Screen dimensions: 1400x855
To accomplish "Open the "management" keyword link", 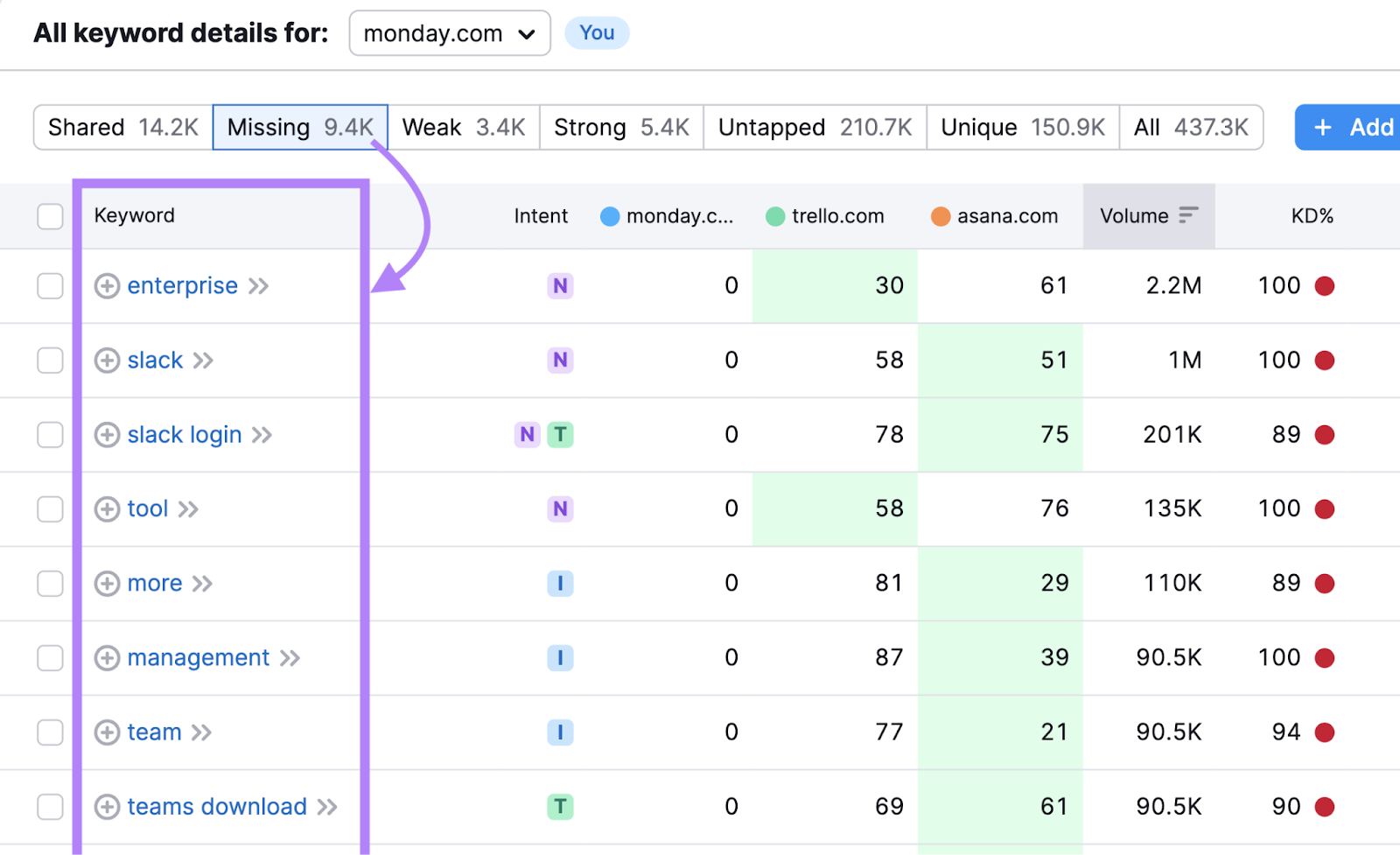I will [197, 657].
